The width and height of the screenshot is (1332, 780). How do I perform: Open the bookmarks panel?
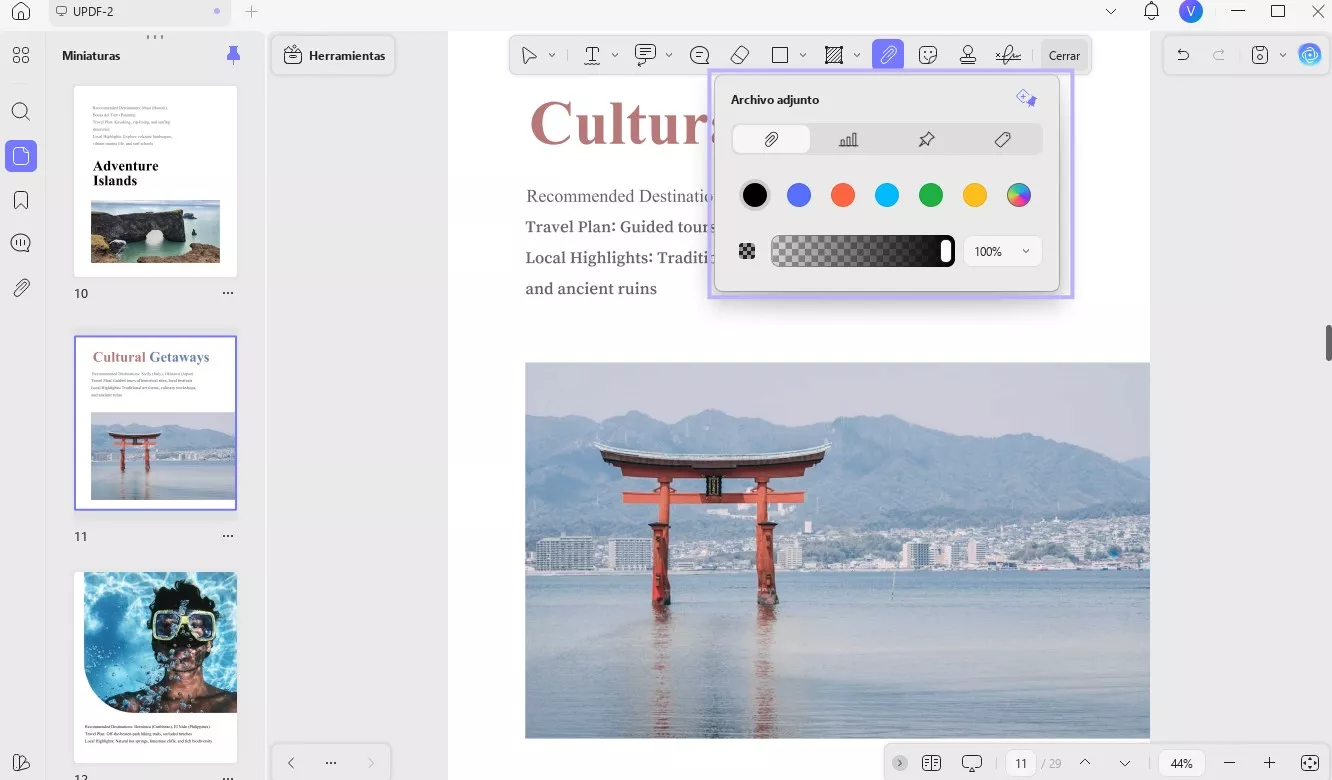click(x=21, y=200)
